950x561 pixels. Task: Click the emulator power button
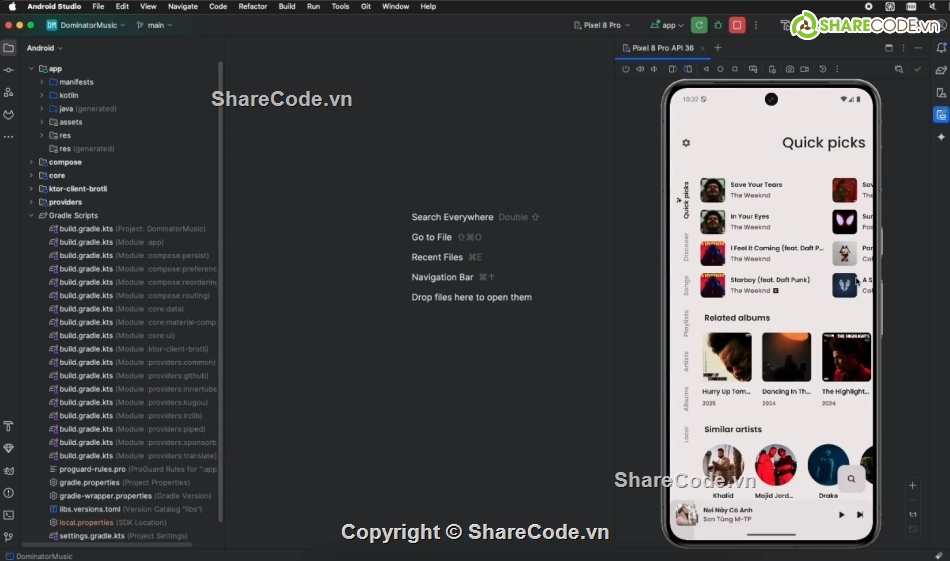click(x=626, y=69)
